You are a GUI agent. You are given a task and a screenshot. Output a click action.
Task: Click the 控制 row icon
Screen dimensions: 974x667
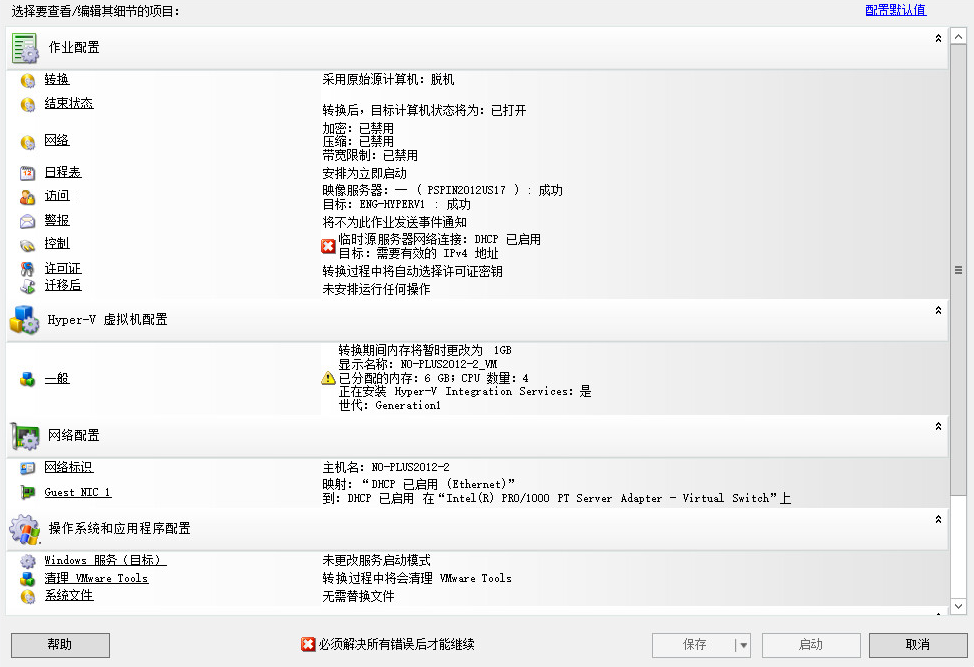click(27, 245)
